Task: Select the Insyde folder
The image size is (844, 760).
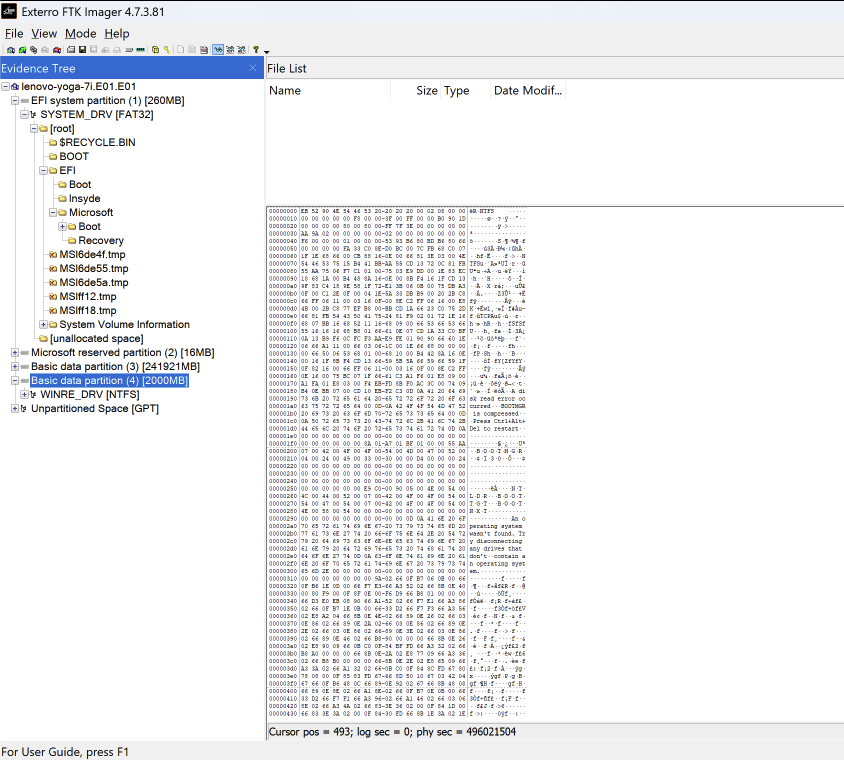Action: click(85, 198)
